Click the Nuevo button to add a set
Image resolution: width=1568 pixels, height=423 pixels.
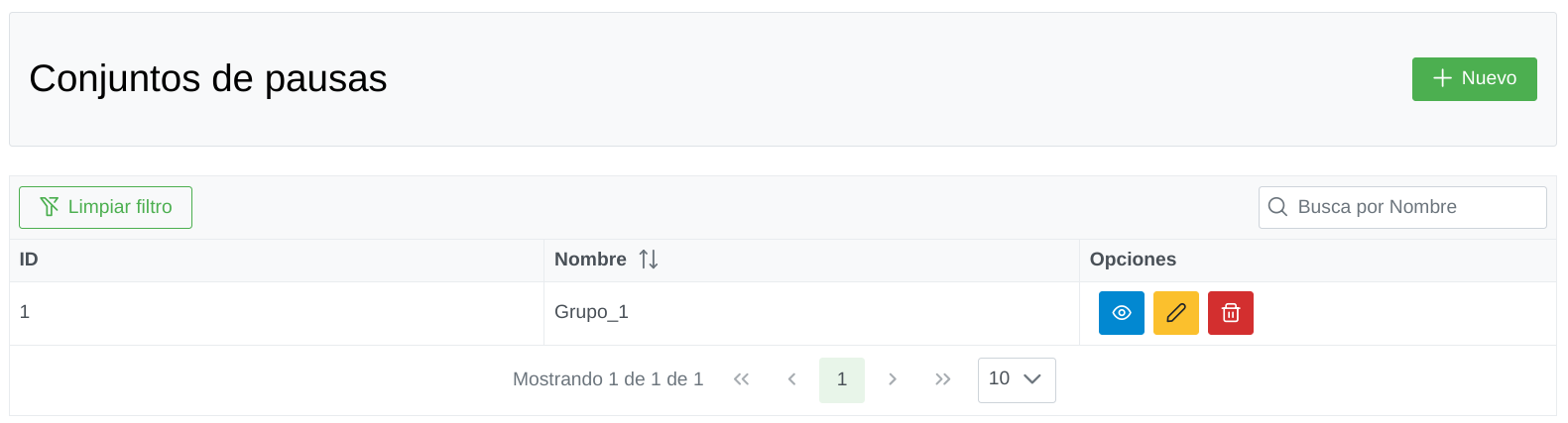pyautogui.click(x=1474, y=79)
